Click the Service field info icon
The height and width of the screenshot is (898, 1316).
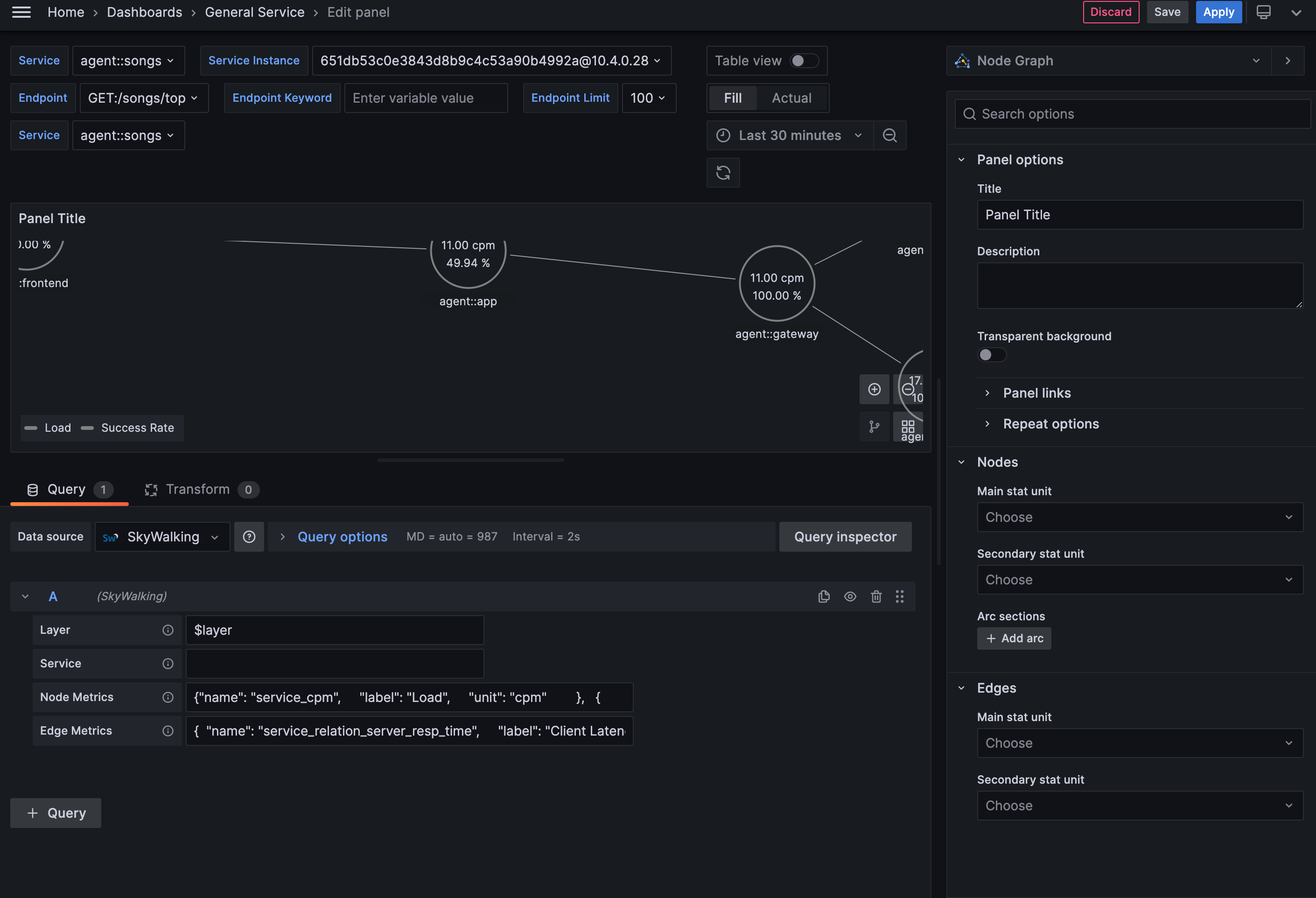(x=168, y=664)
